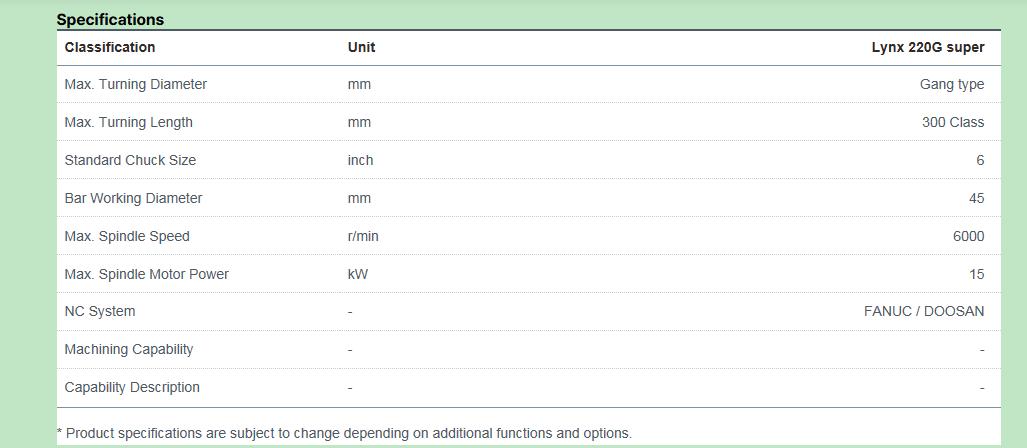Select the Max. Turning Length label

click(x=128, y=122)
